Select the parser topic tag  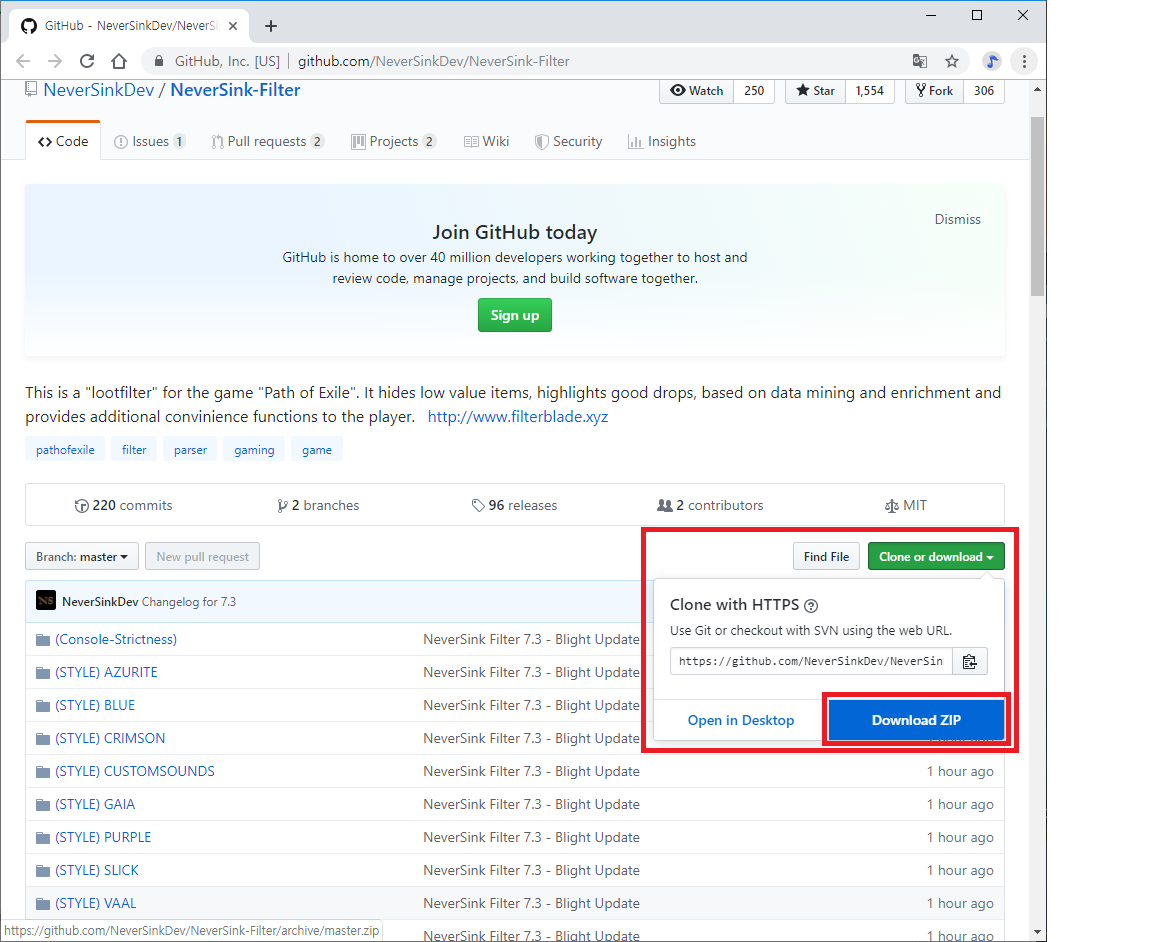coord(190,450)
